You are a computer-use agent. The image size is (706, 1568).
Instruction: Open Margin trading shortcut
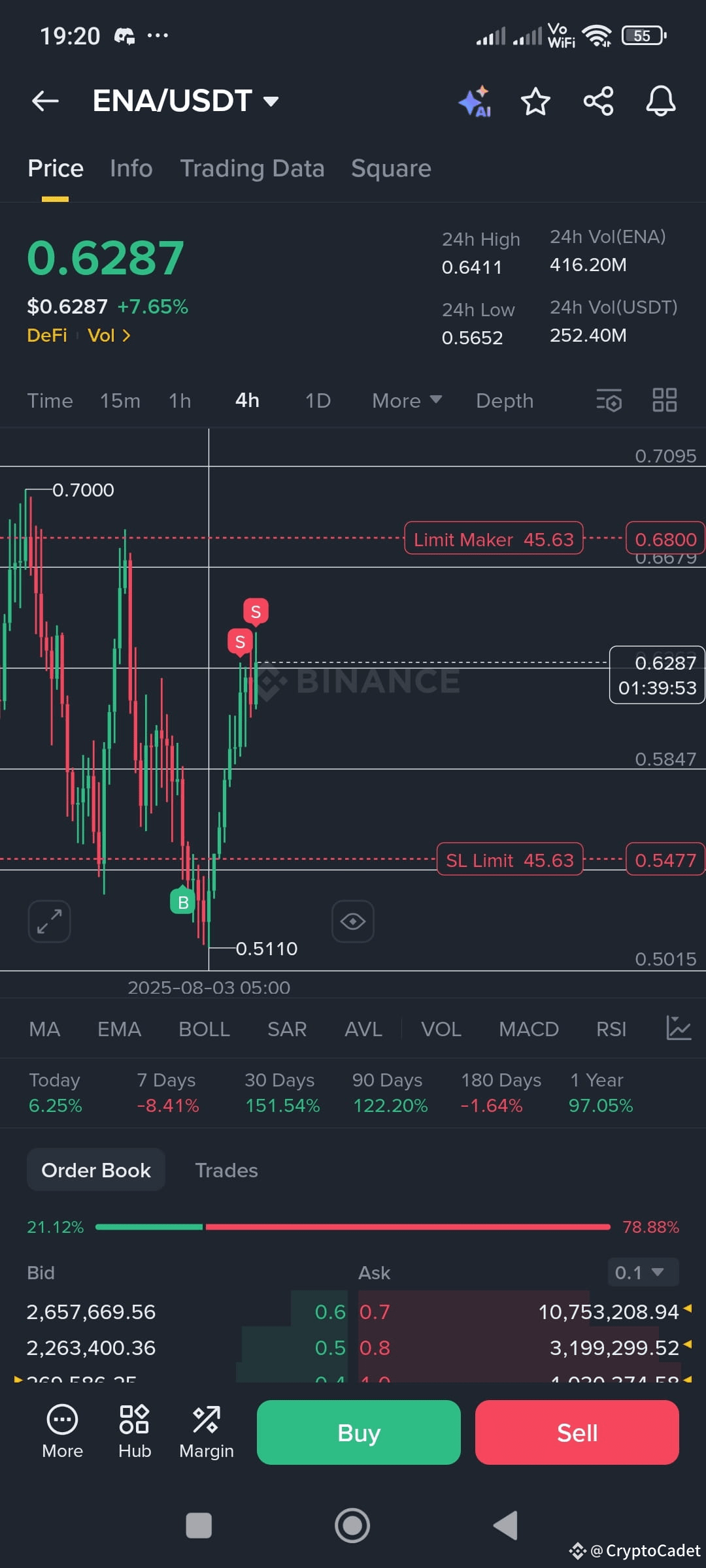click(207, 1431)
